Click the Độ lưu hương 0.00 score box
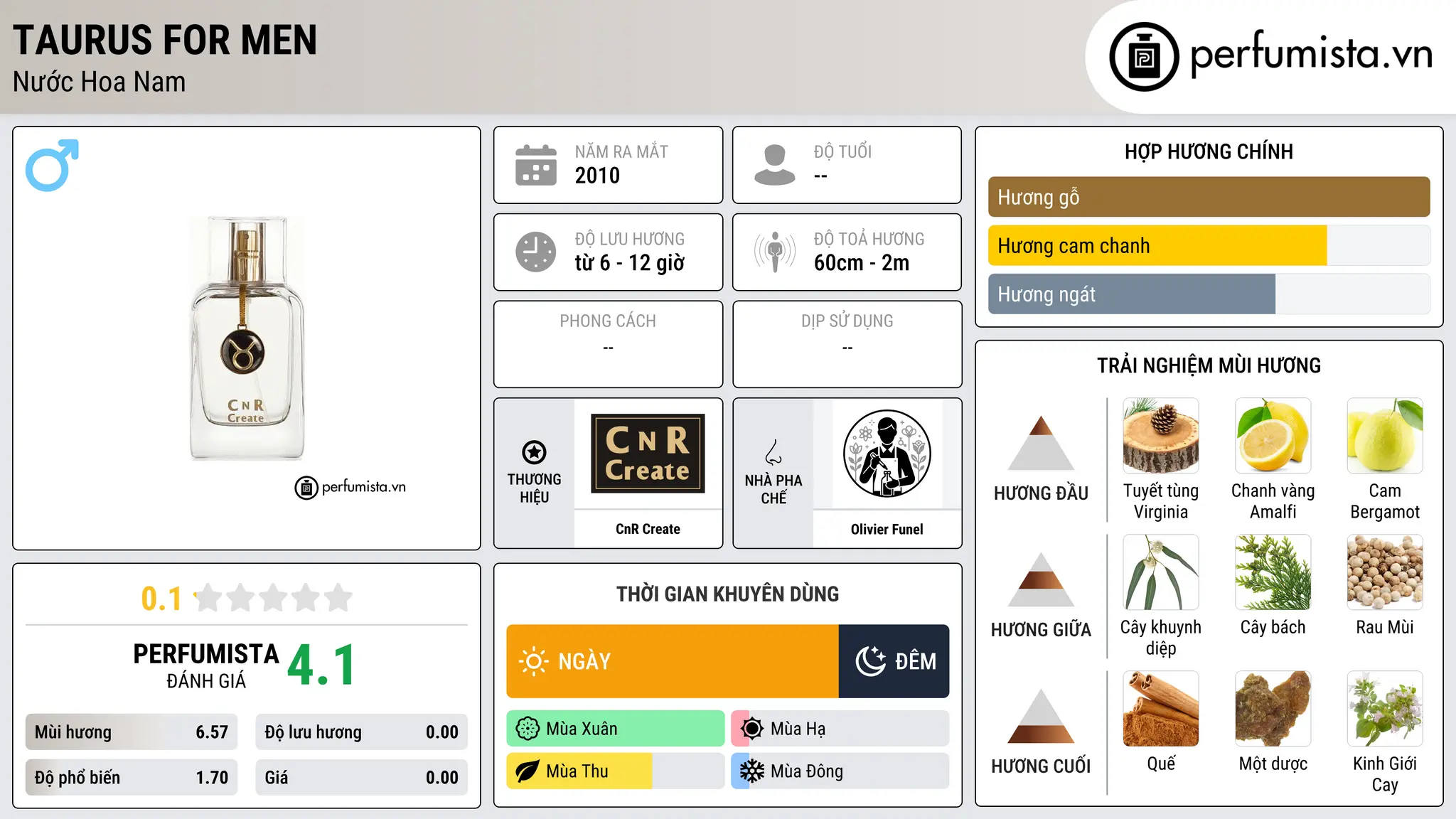This screenshot has width=1456, height=819. (361, 732)
